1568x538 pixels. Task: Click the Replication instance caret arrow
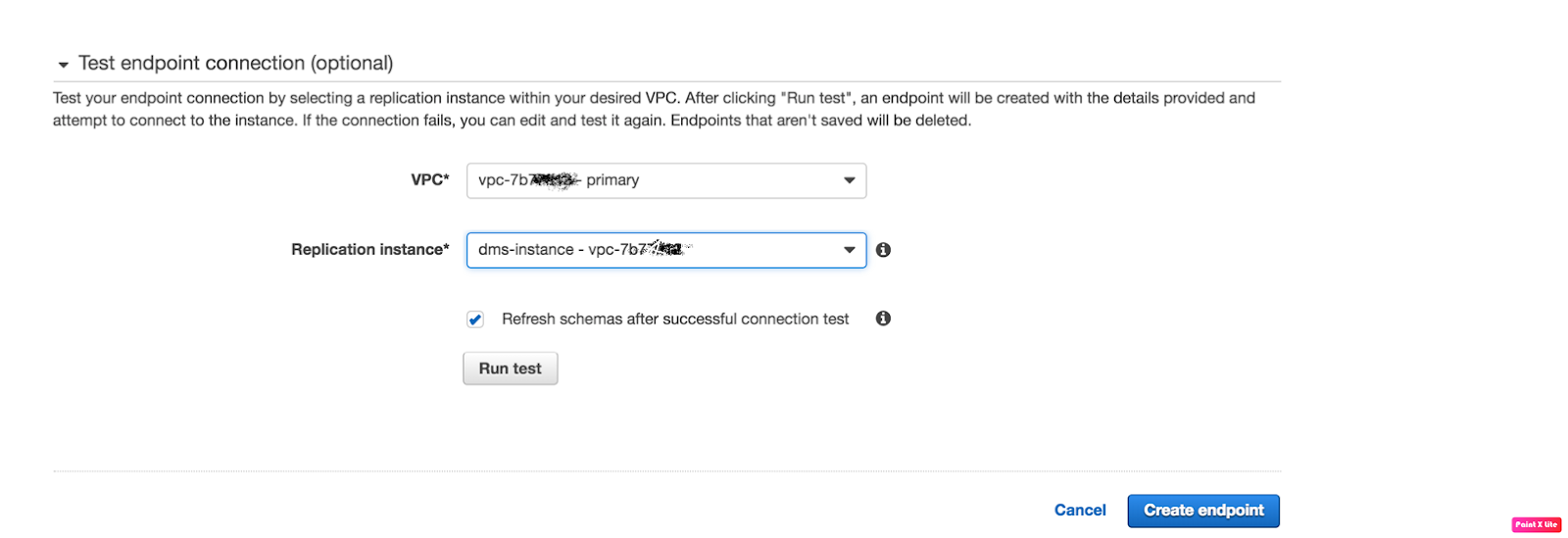click(849, 250)
